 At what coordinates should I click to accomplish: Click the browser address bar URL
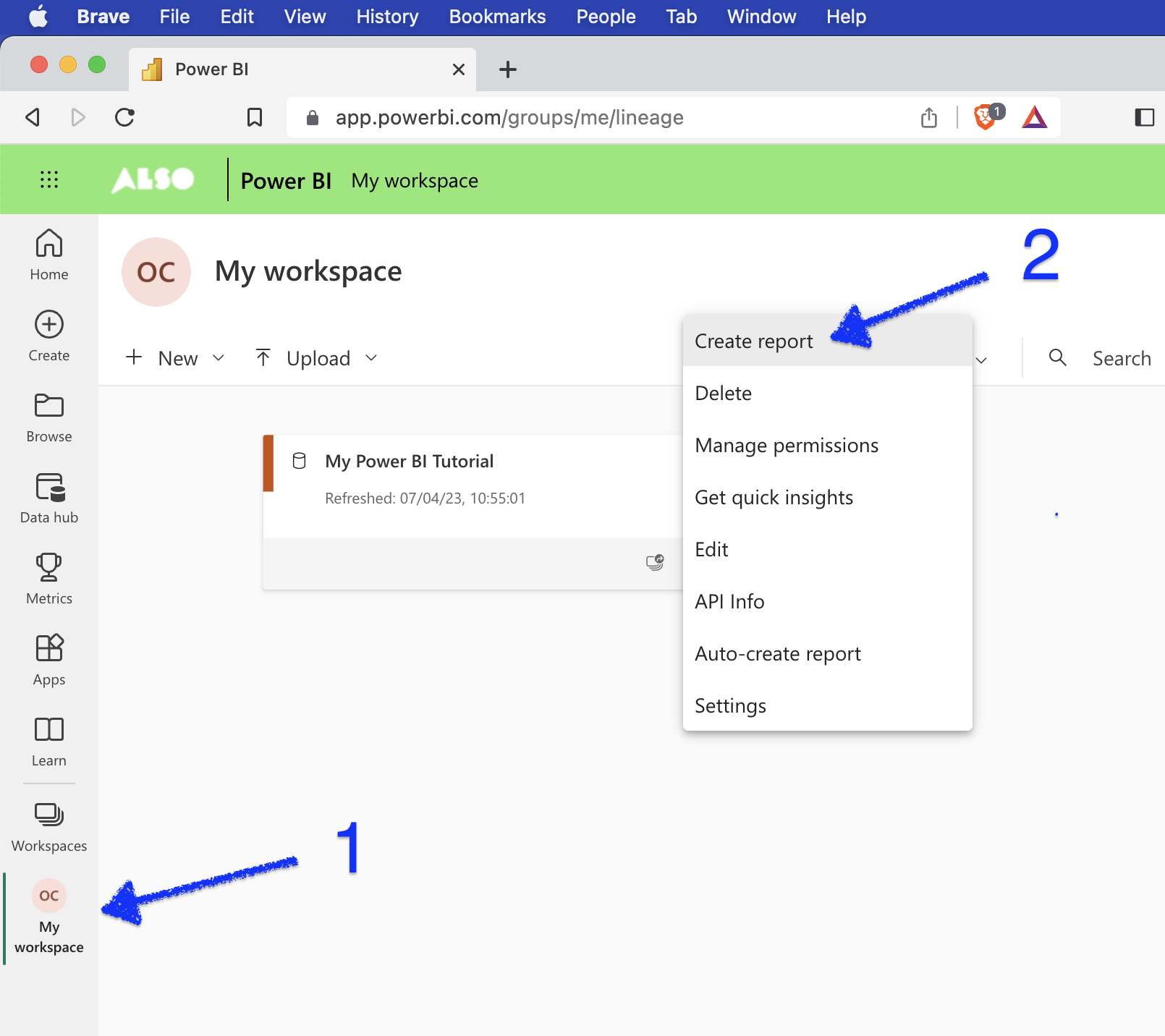[x=509, y=117]
